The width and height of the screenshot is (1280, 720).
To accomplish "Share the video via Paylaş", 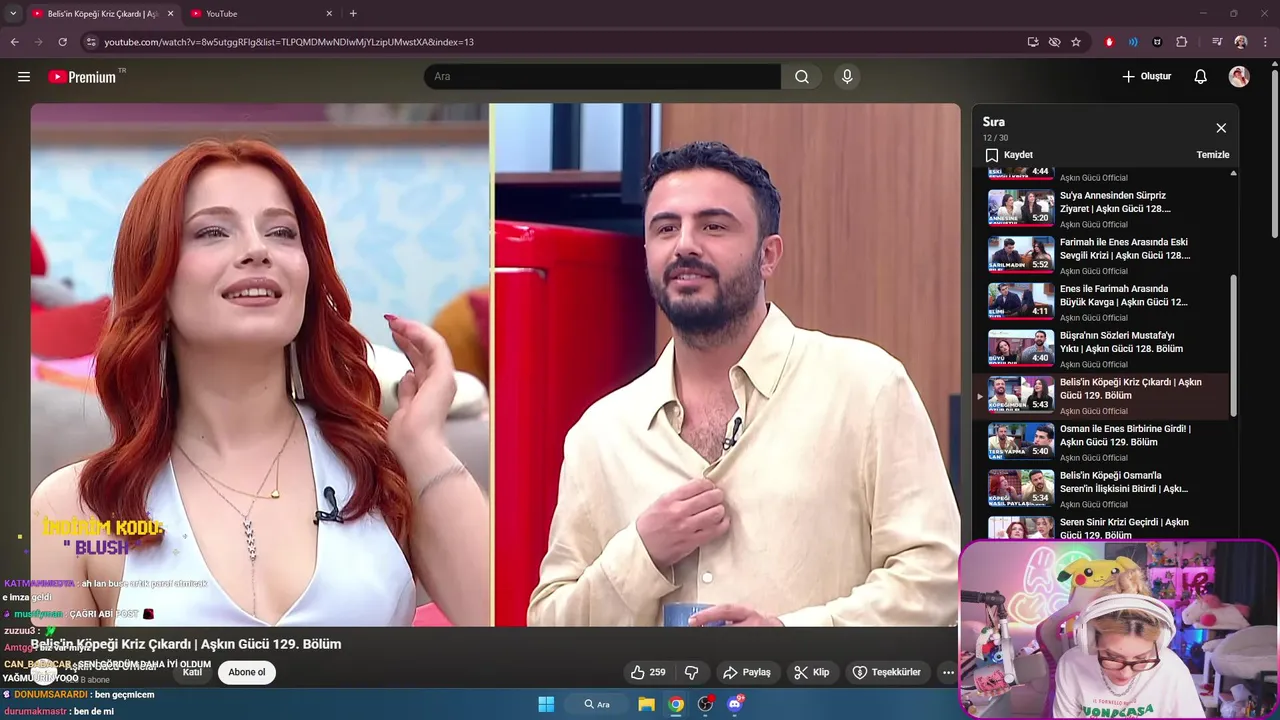I will 747,673.
